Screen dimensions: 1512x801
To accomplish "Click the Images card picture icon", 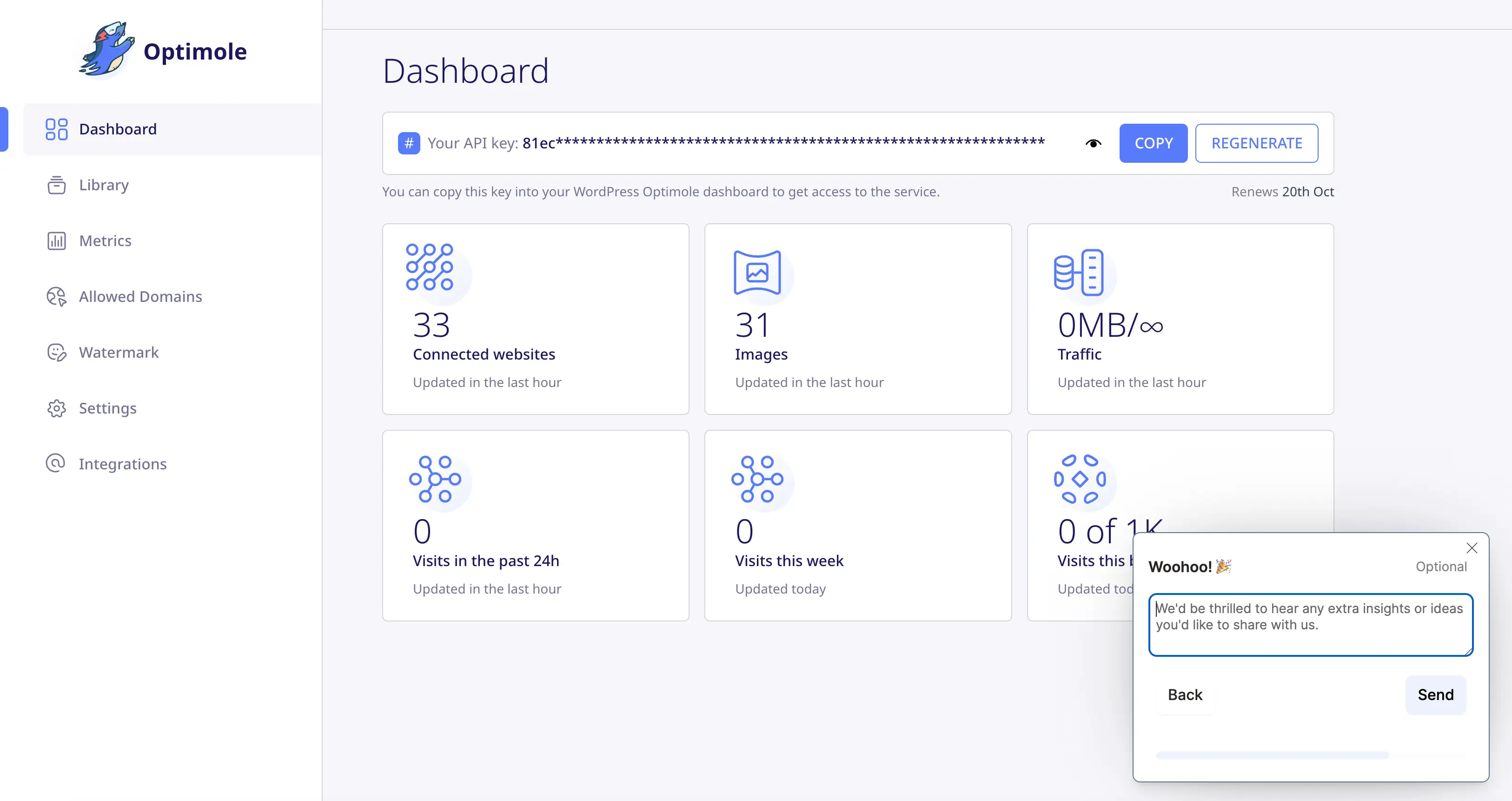I will coord(757,273).
